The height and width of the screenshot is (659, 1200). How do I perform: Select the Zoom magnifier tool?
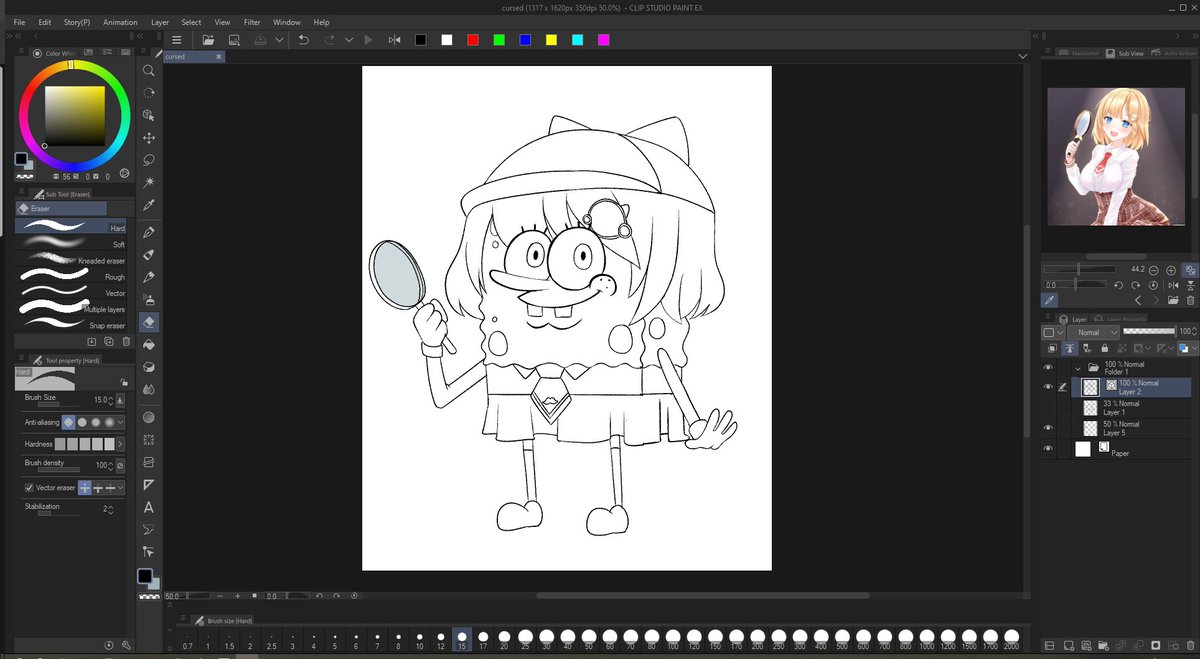click(x=149, y=71)
